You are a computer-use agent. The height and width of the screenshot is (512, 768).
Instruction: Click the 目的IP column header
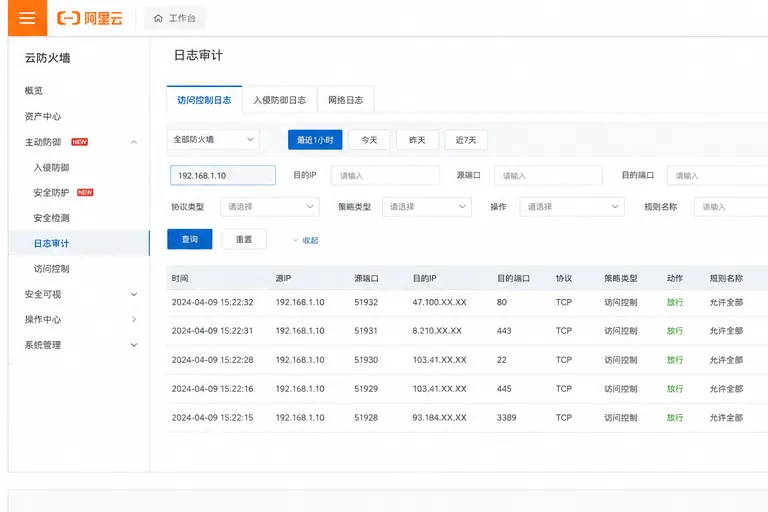pyautogui.click(x=425, y=278)
